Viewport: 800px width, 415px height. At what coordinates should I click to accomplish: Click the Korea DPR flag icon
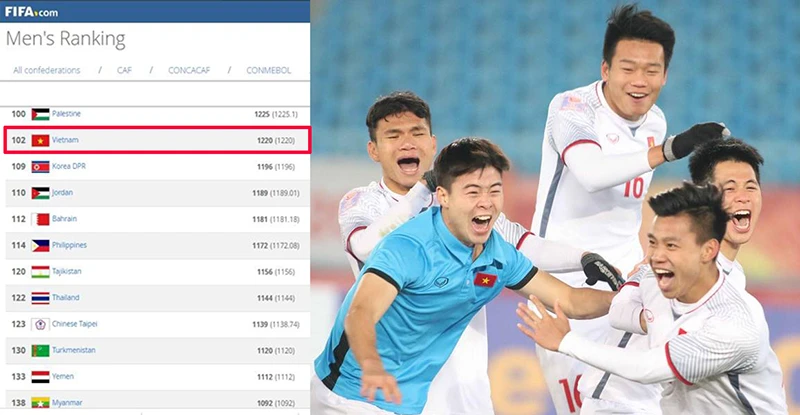(x=40, y=166)
